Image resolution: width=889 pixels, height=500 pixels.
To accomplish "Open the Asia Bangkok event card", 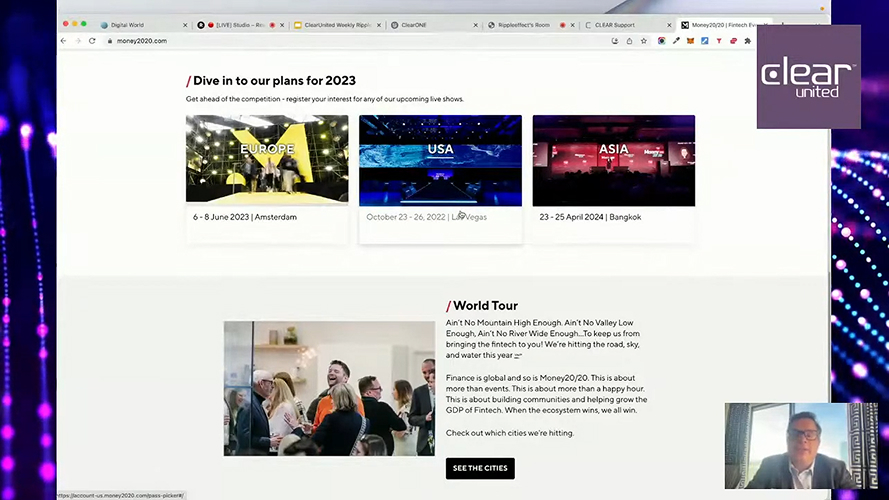I will point(613,160).
